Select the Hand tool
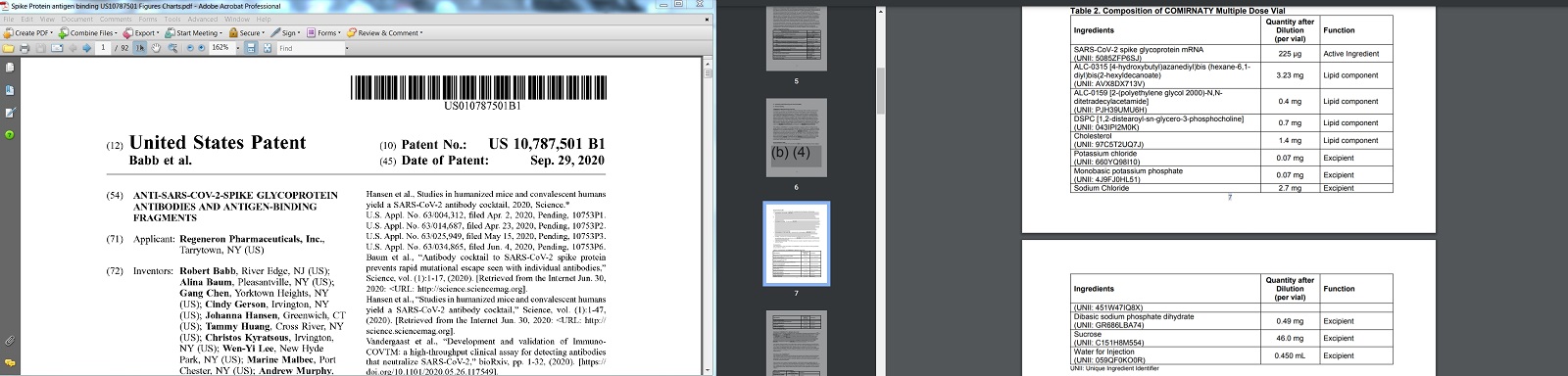The width and height of the screenshot is (1568, 376). (156, 47)
